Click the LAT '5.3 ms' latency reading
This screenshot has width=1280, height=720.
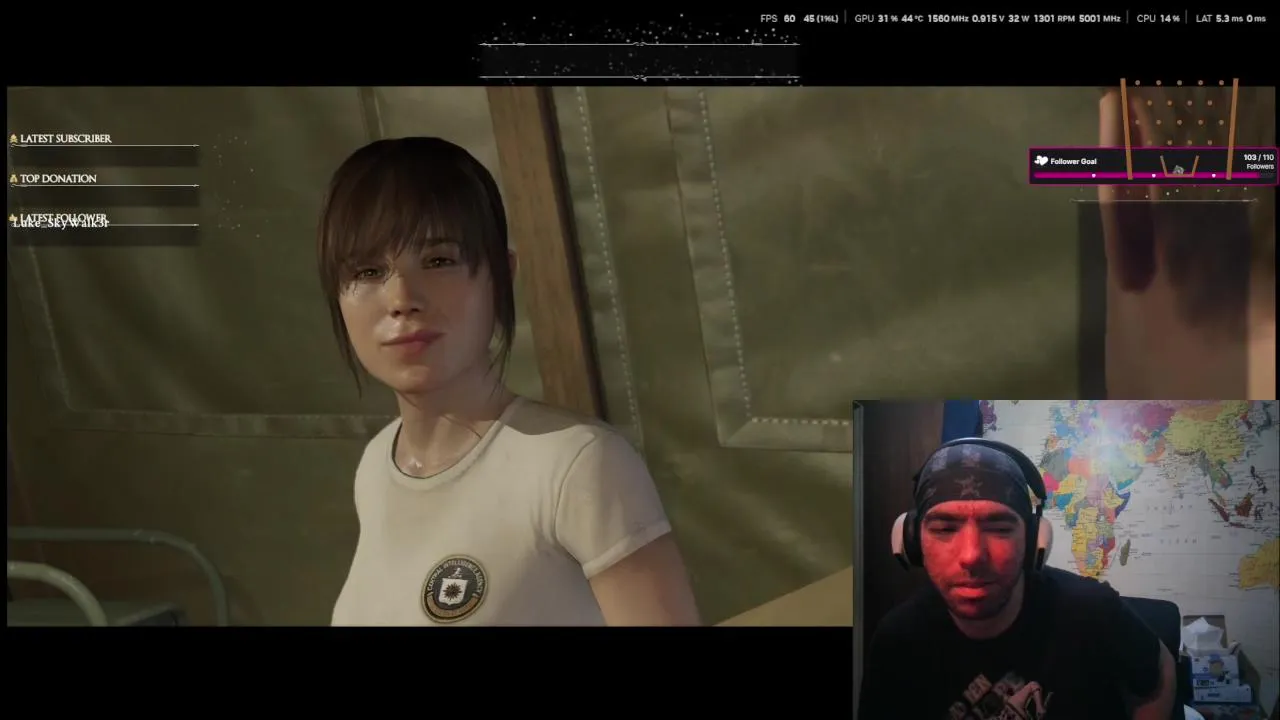click(x=1230, y=18)
